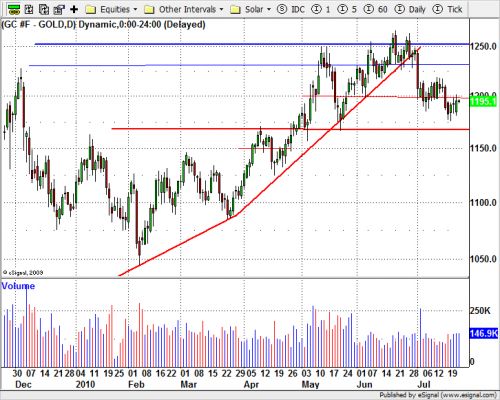Click the 2010 year label on time axis
The width and height of the screenshot is (500, 400).
85,384
